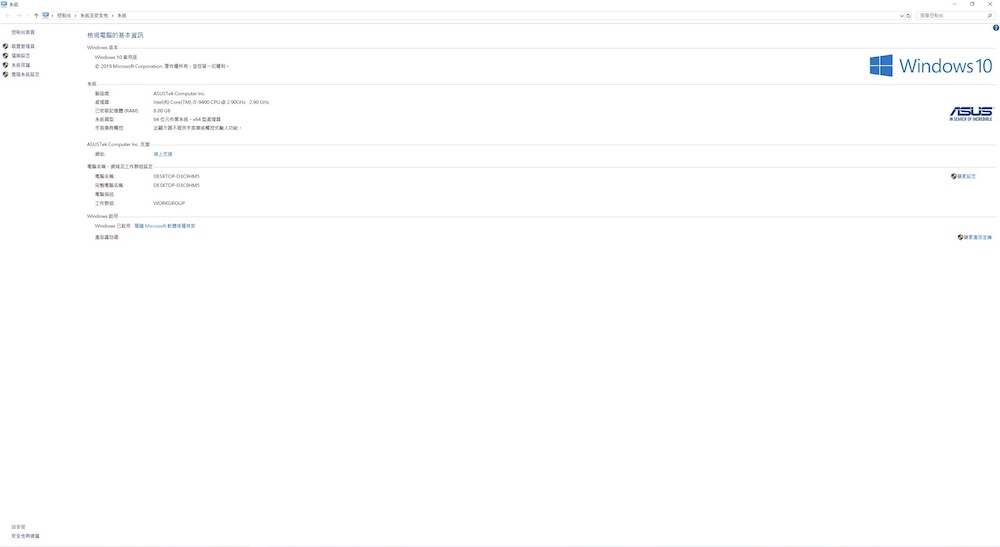Open the address bar history dropdown
Image resolution: width=1000 pixels, height=547 pixels.
click(901, 16)
